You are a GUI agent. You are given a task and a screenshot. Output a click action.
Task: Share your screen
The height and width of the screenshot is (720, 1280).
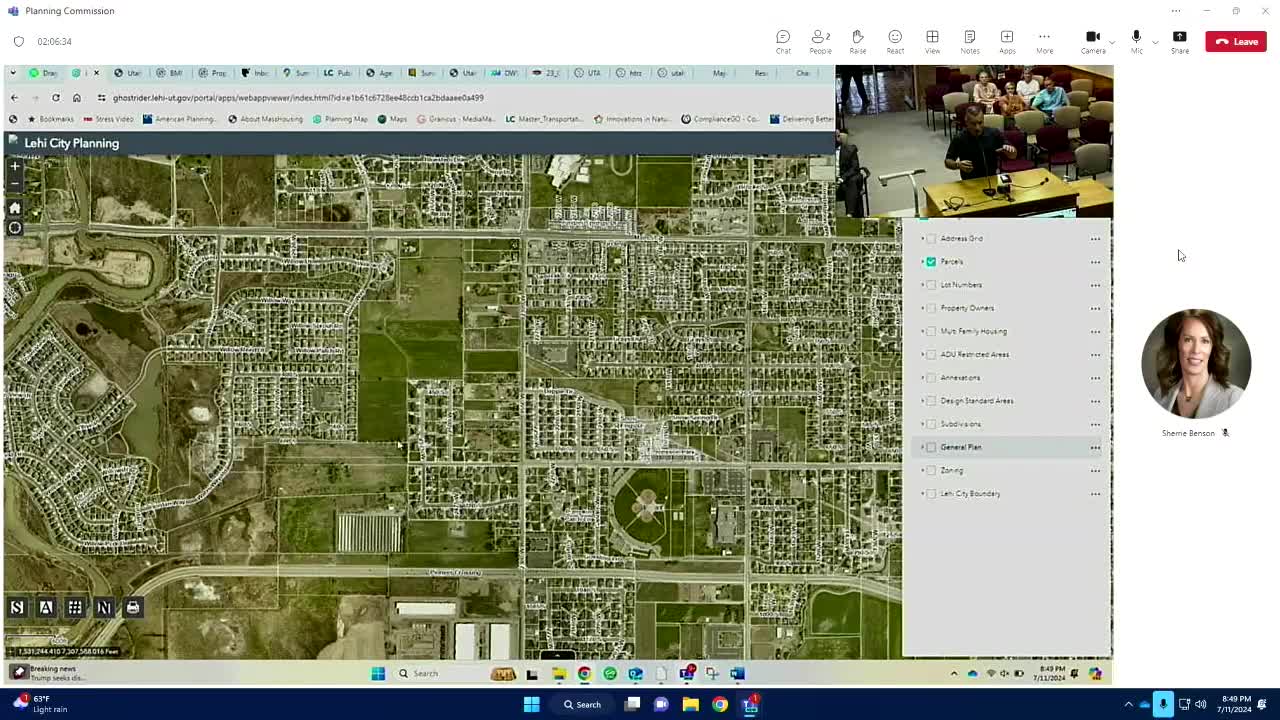point(1180,41)
